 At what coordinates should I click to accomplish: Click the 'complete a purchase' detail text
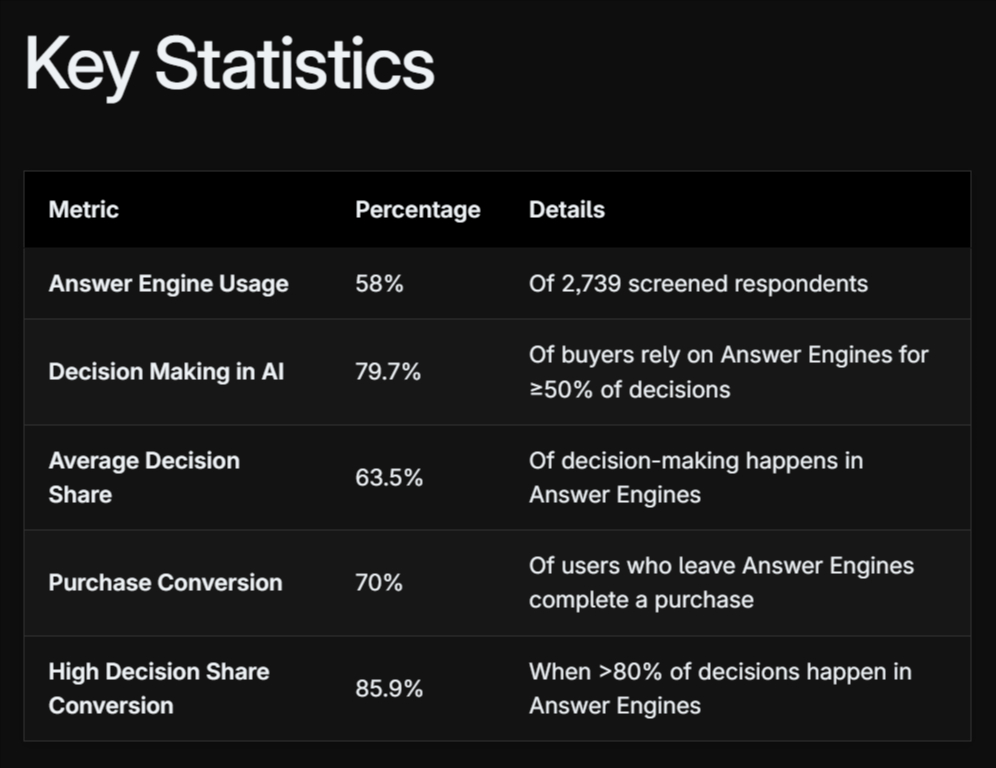tap(641, 600)
